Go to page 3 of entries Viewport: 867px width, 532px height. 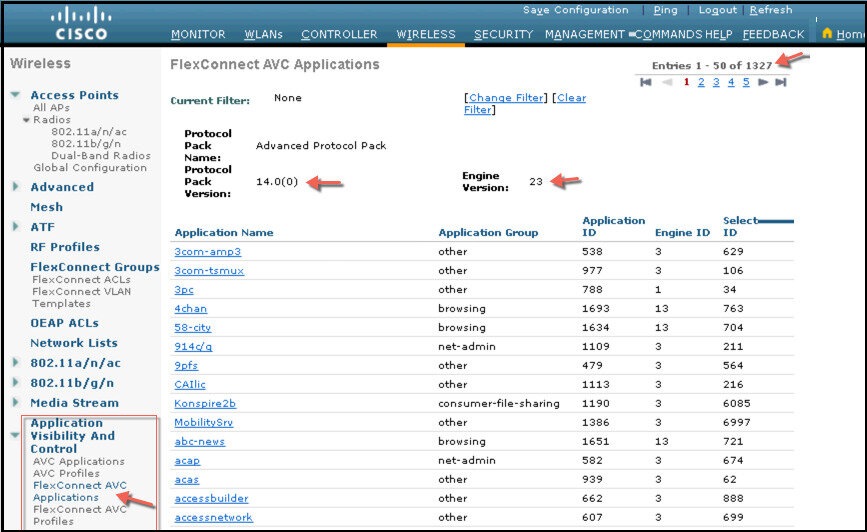[716, 82]
